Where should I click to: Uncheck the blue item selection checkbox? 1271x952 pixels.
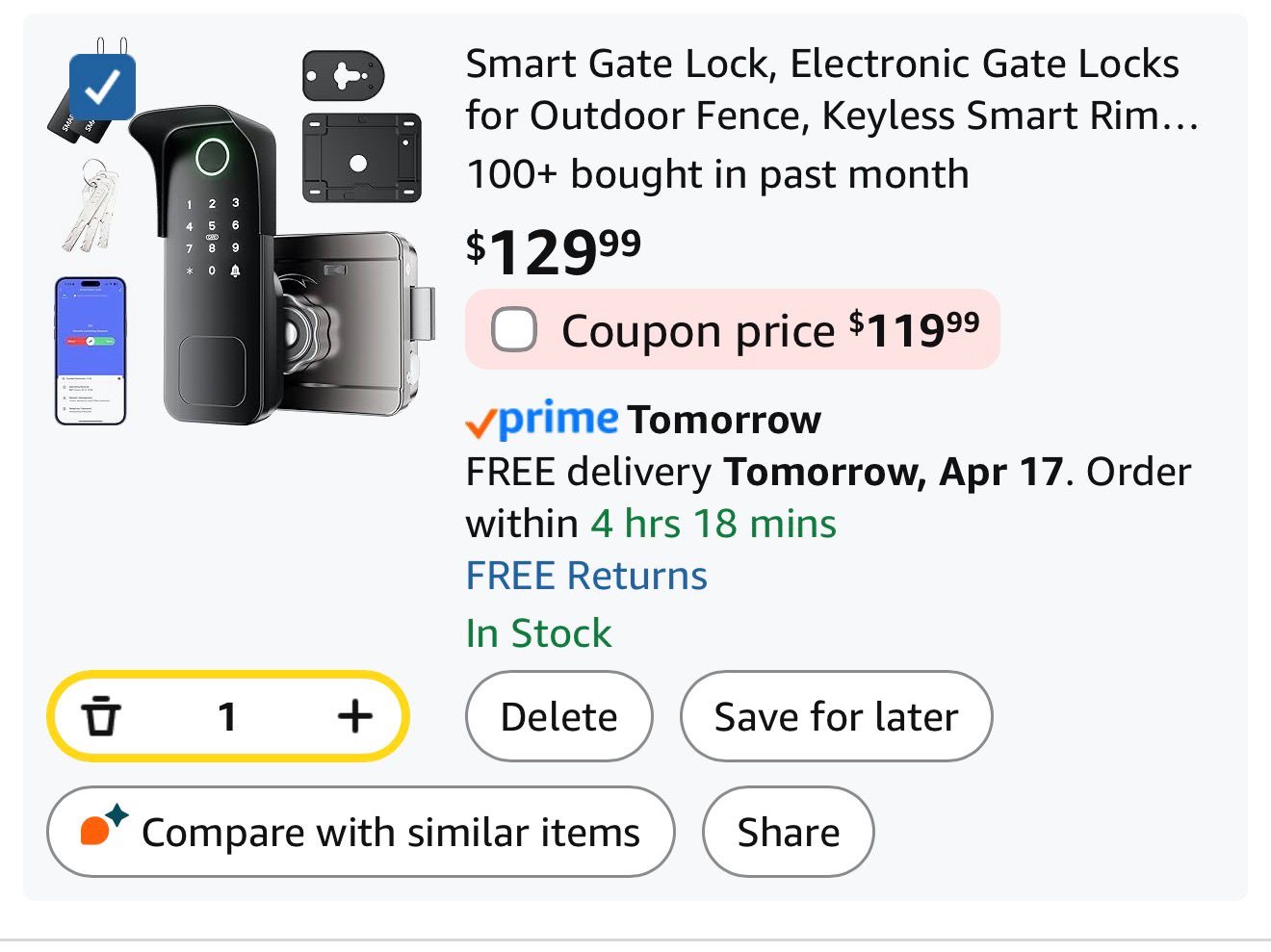click(x=102, y=88)
